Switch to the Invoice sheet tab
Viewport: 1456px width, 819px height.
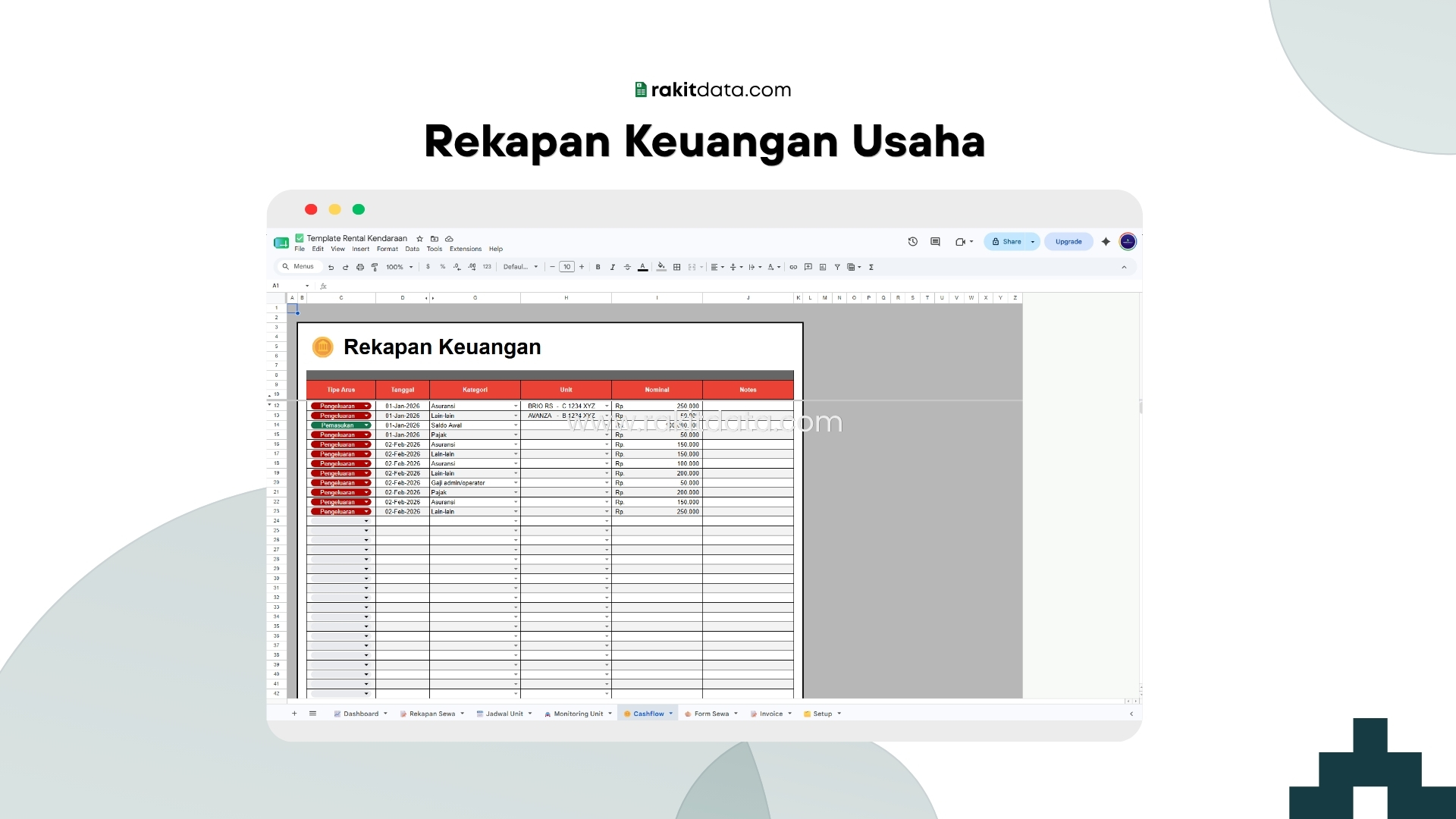click(x=771, y=714)
